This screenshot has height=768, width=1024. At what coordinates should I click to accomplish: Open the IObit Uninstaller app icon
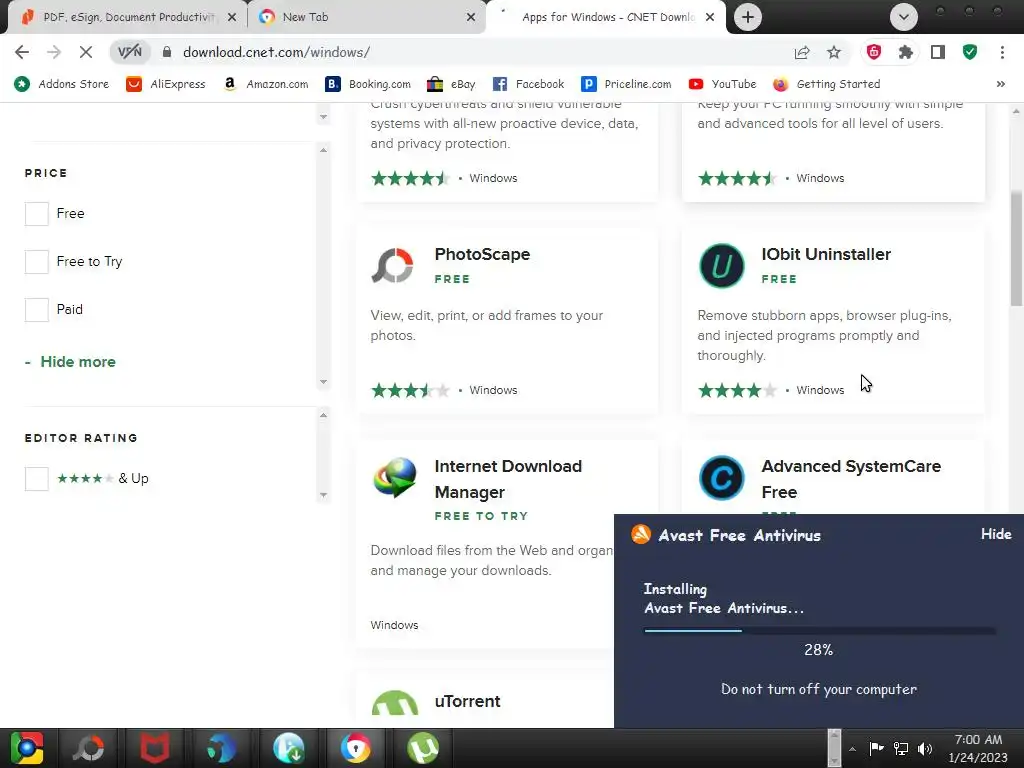click(x=722, y=266)
